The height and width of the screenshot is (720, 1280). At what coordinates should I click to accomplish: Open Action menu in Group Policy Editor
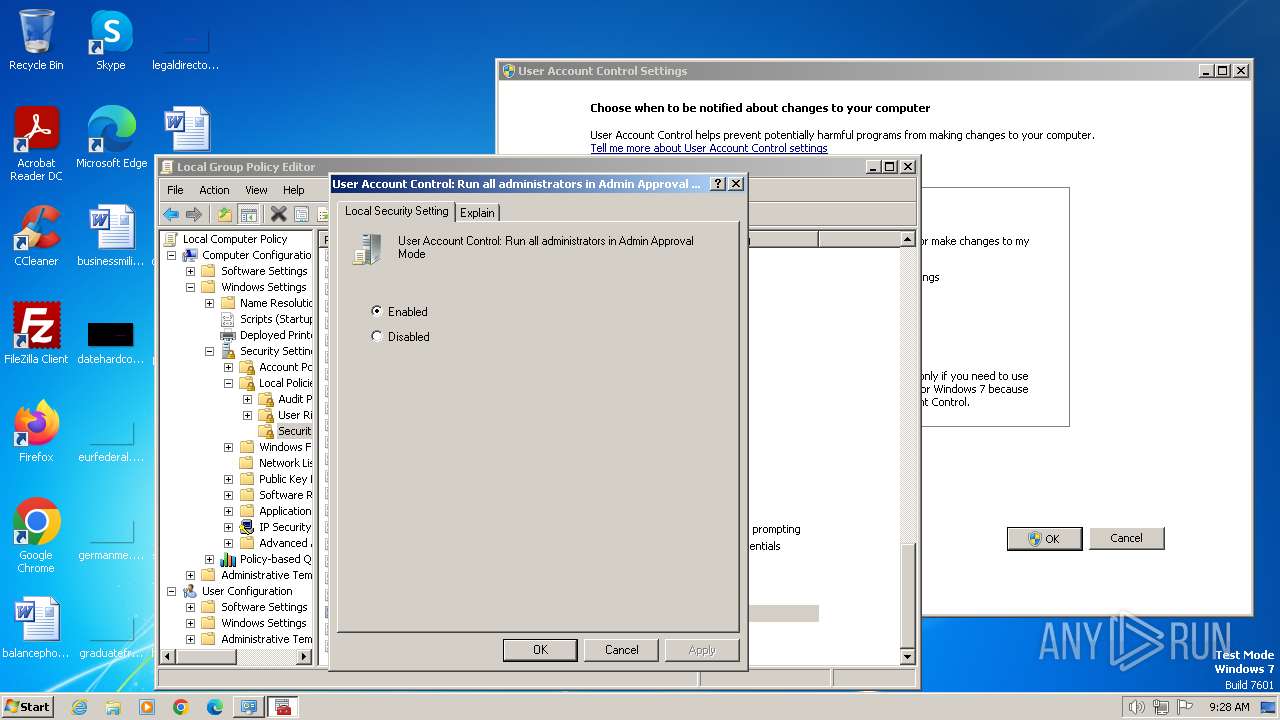pyautogui.click(x=214, y=190)
